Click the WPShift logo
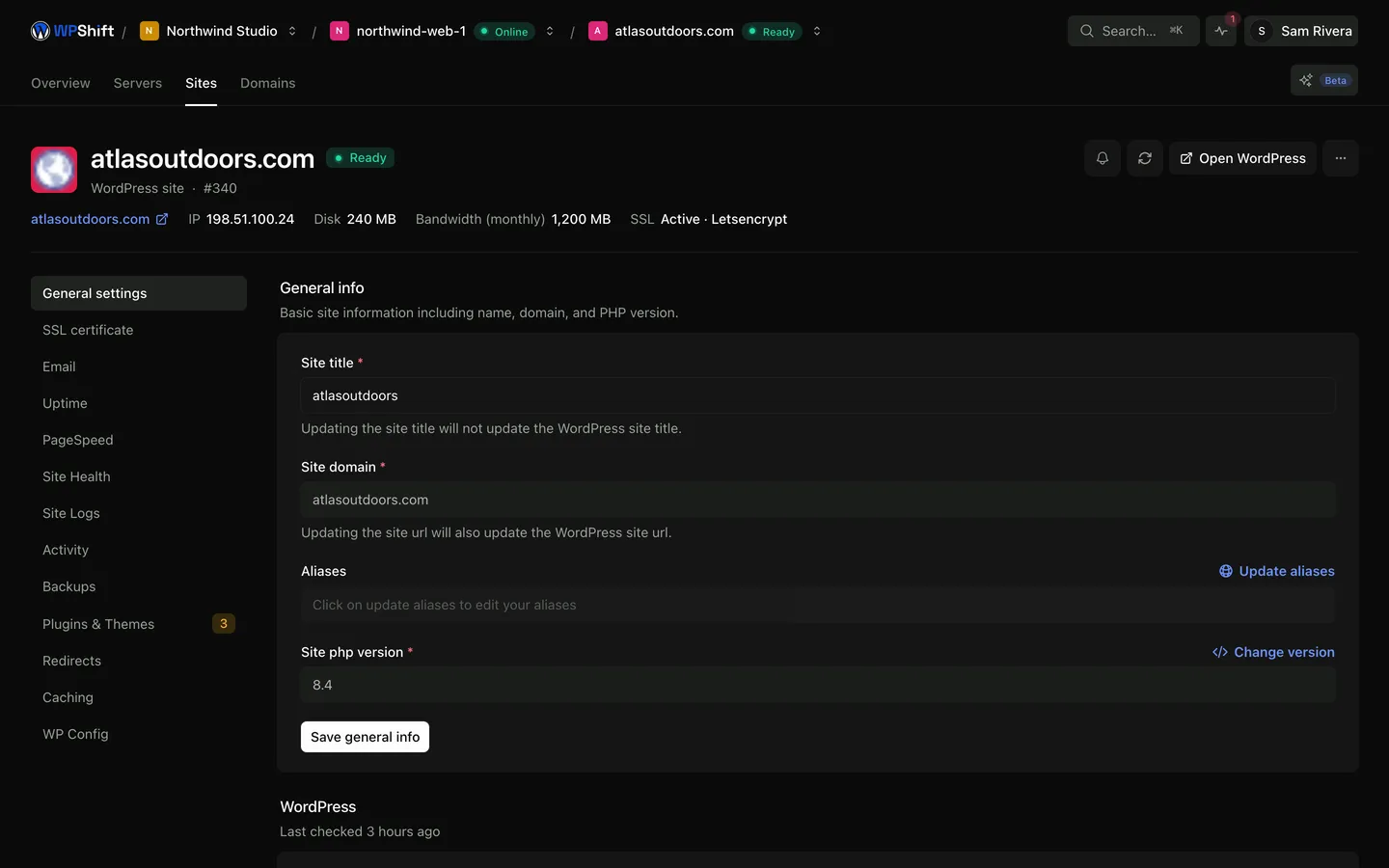Screen dimensions: 1389x868 [72, 31]
